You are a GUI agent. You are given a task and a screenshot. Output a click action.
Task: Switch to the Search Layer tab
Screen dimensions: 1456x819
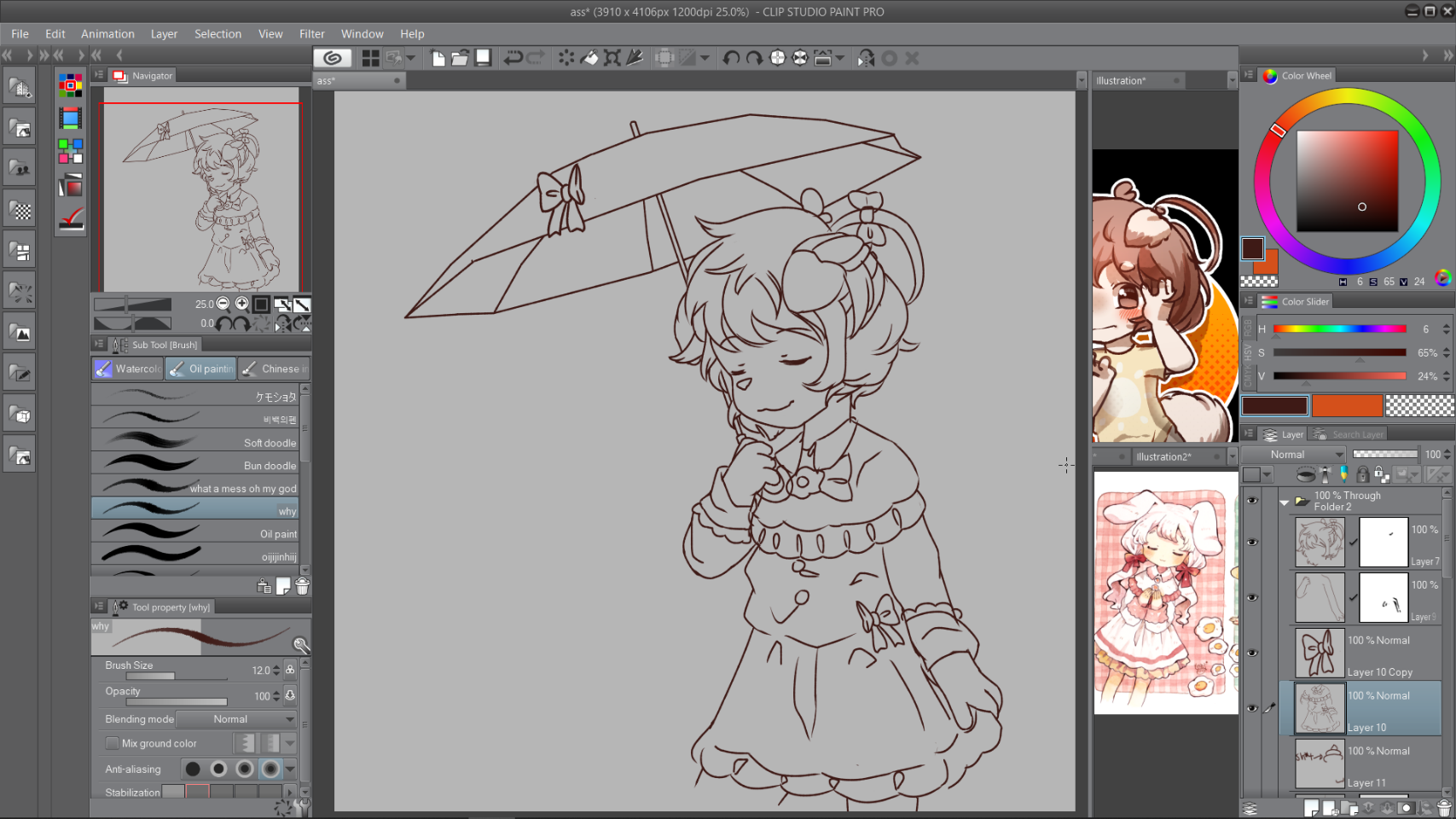(1349, 434)
